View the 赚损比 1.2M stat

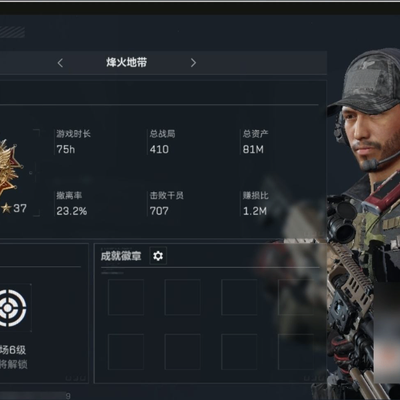coord(255,204)
